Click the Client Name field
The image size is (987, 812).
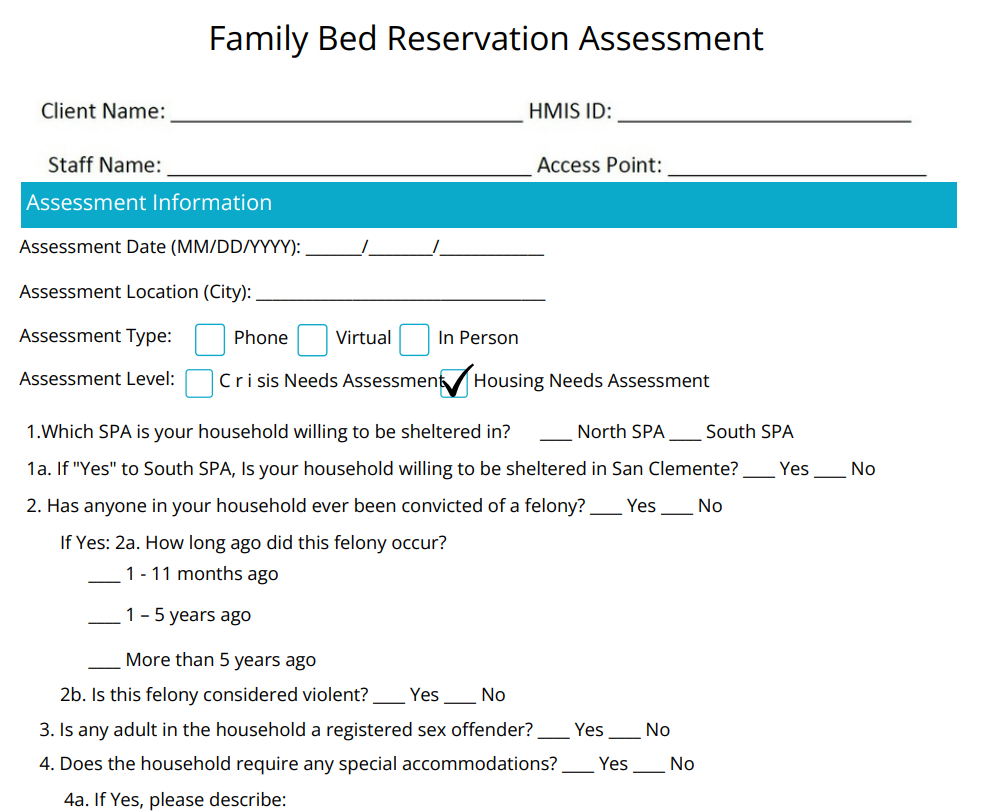tap(346, 112)
